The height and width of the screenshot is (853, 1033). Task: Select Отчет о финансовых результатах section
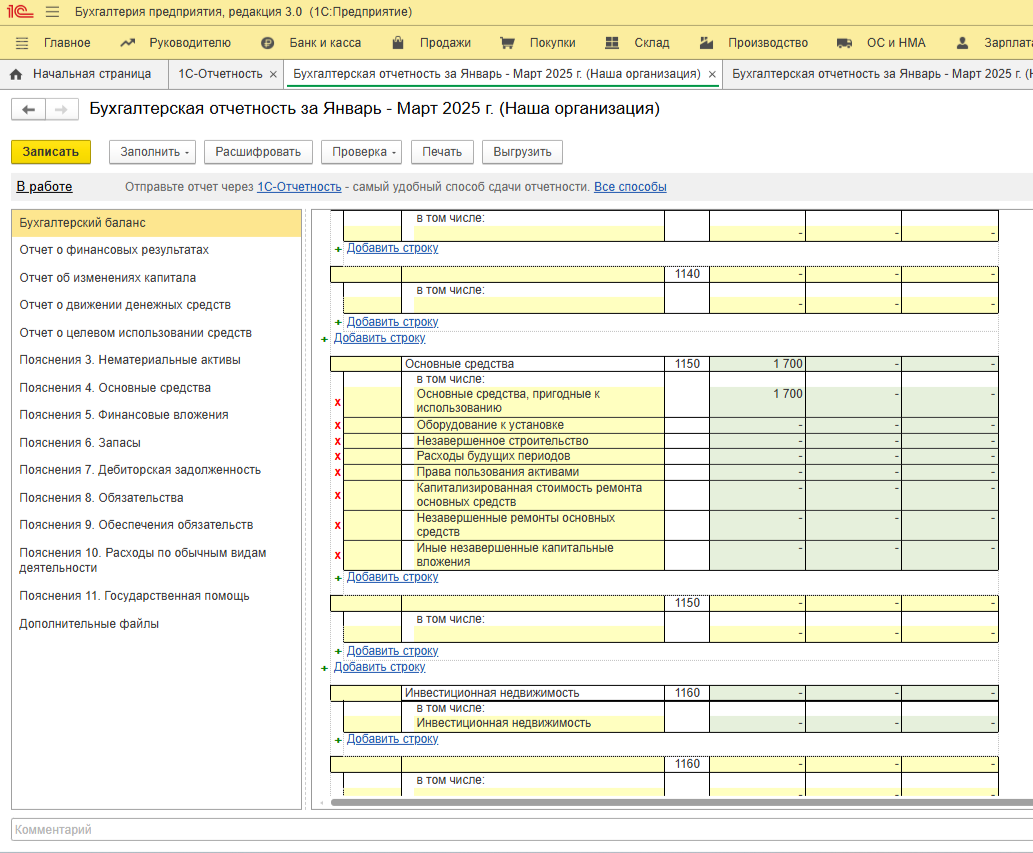pyautogui.click(x=114, y=250)
